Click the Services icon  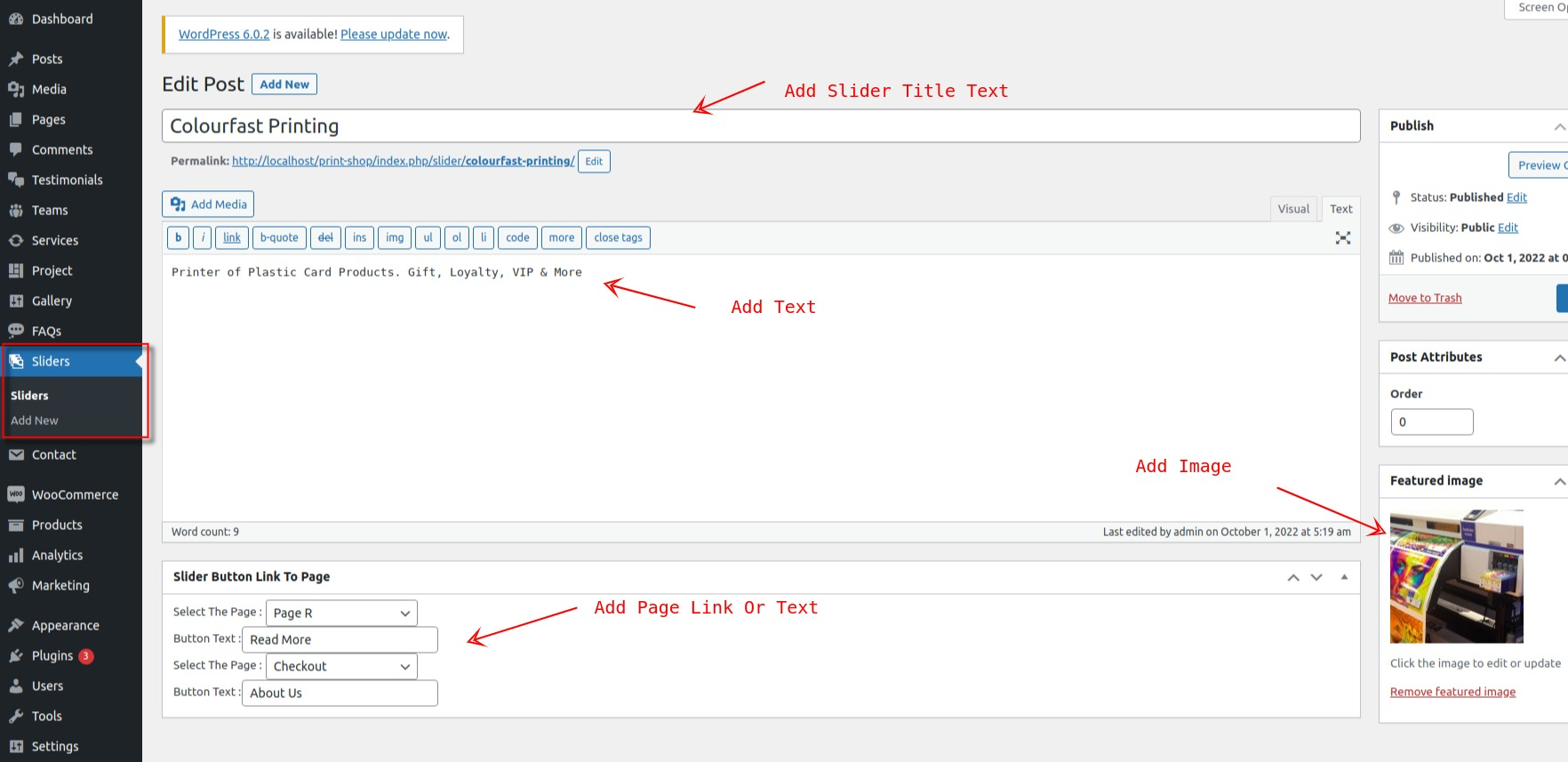(x=16, y=240)
